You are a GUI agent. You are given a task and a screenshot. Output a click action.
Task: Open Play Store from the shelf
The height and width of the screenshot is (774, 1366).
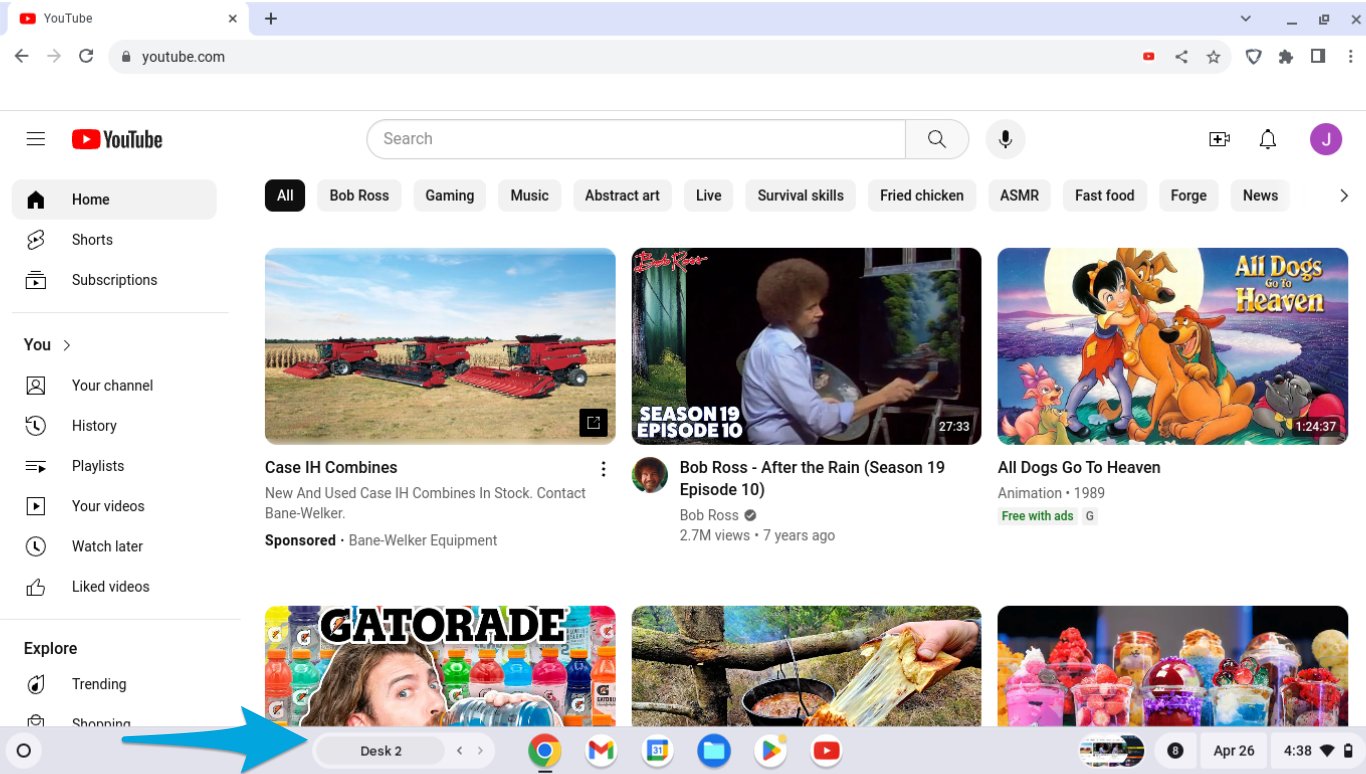pyautogui.click(x=770, y=750)
